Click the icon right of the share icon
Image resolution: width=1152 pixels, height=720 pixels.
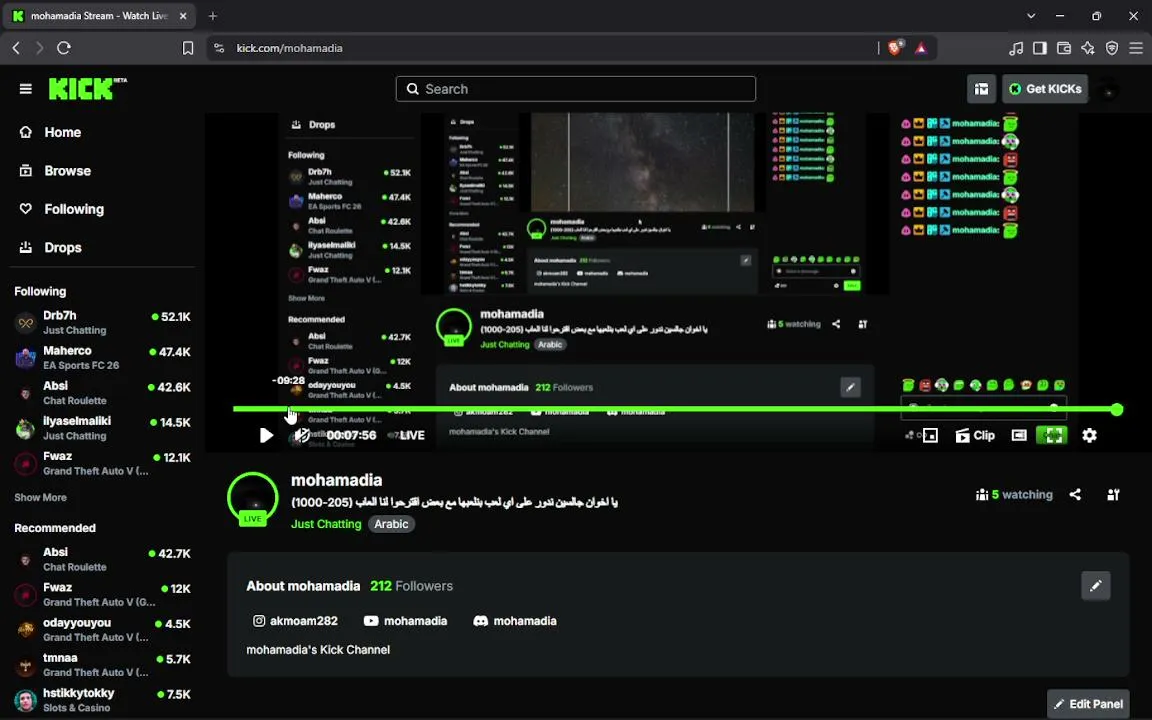coord(1113,494)
